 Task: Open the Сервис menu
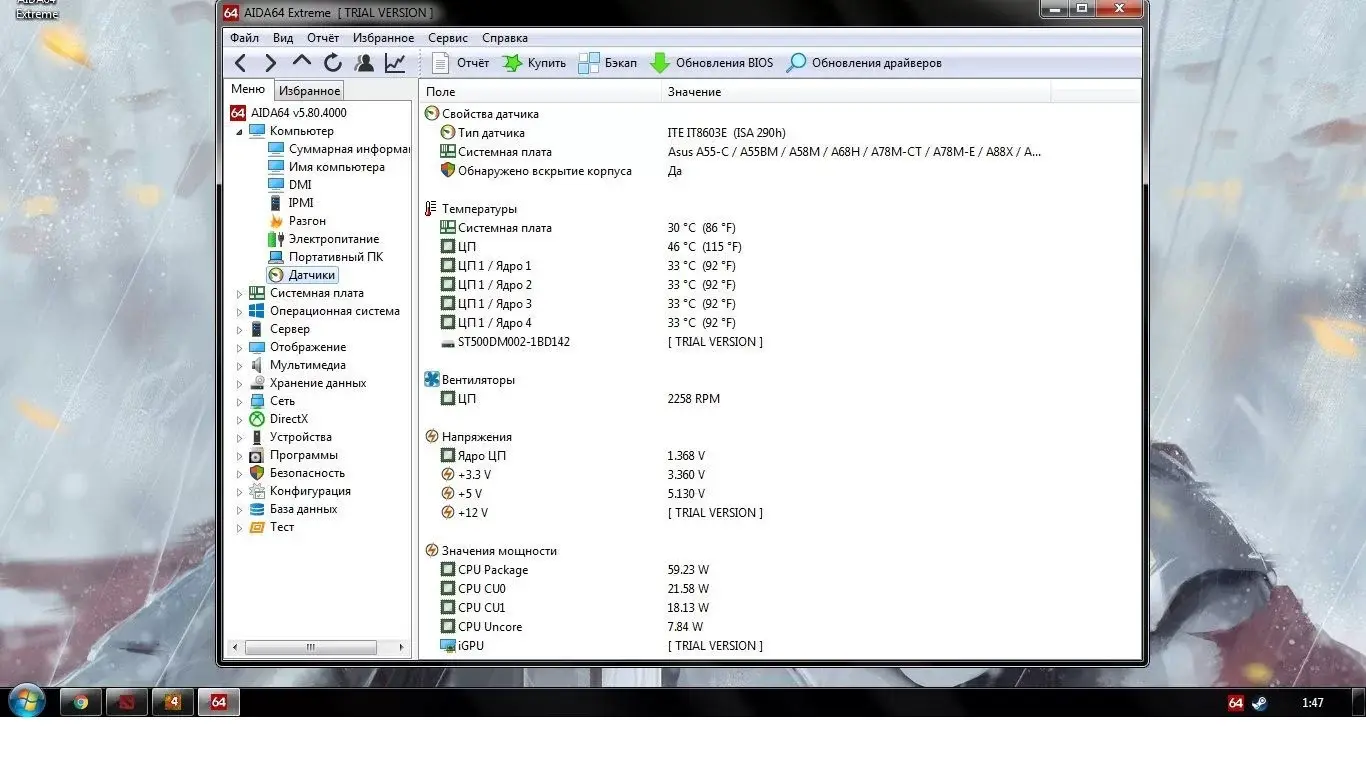click(x=448, y=38)
